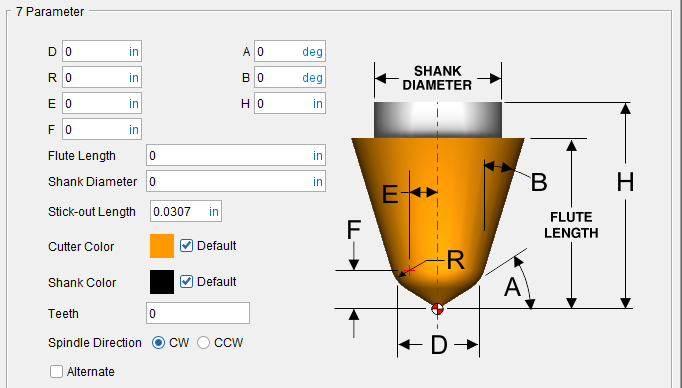Click the Teeth input field
This screenshot has height=388, width=682.
point(198,313)
